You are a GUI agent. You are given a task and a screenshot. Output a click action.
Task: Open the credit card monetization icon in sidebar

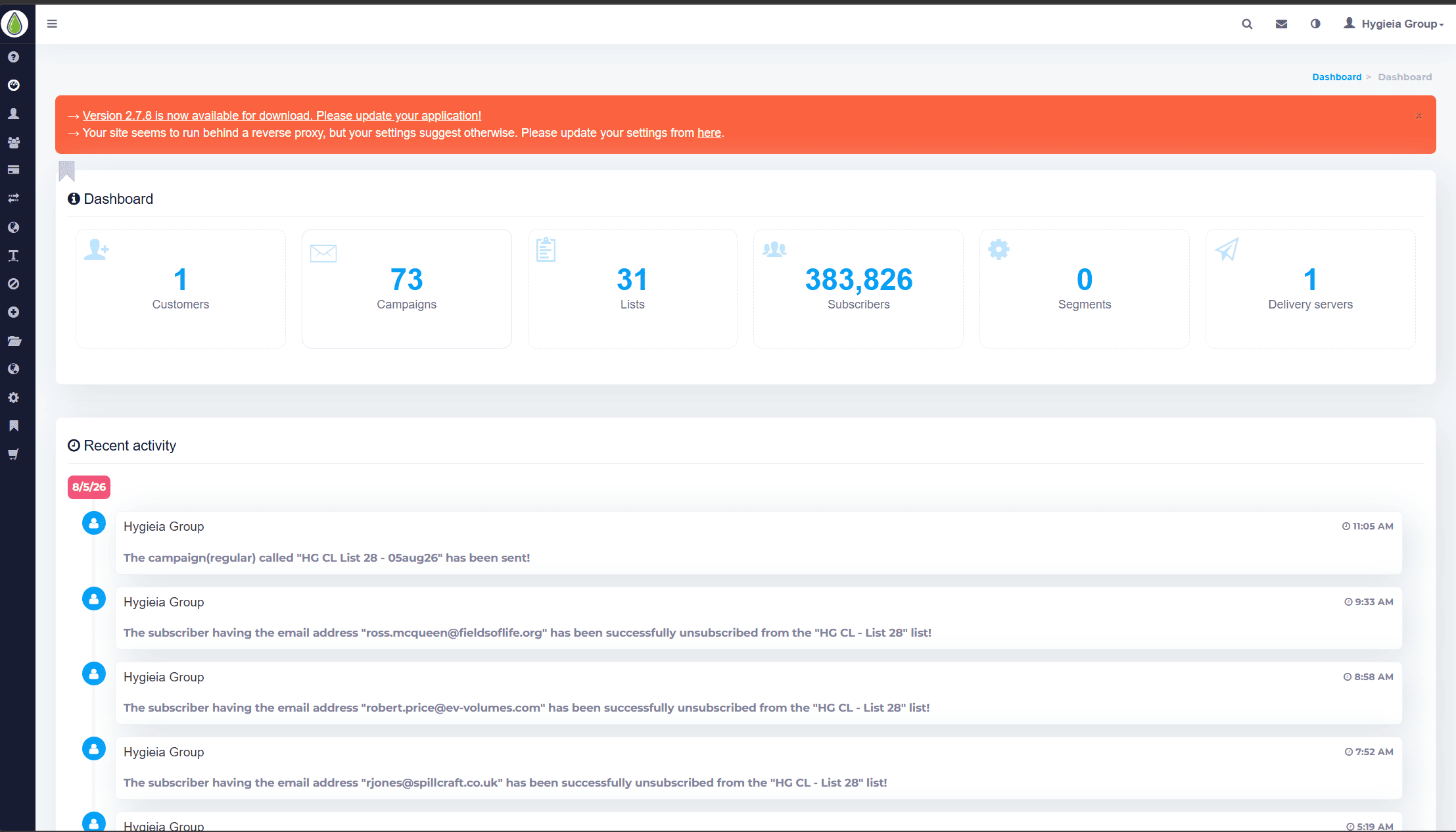pyautogui.click(x=13, y=170)
